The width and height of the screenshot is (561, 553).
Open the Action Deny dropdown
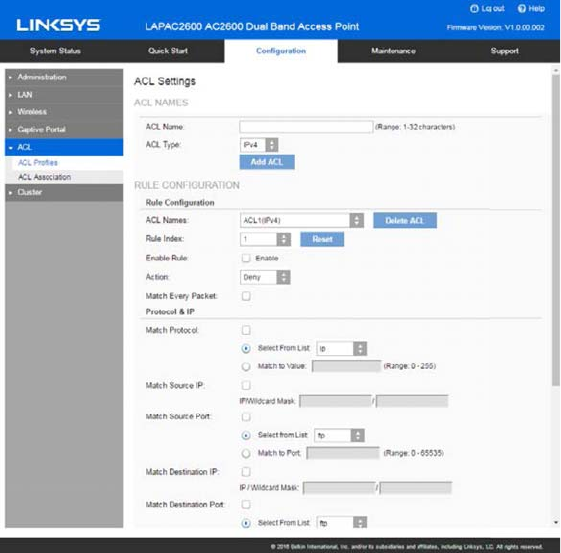click(x=265, y=277)
